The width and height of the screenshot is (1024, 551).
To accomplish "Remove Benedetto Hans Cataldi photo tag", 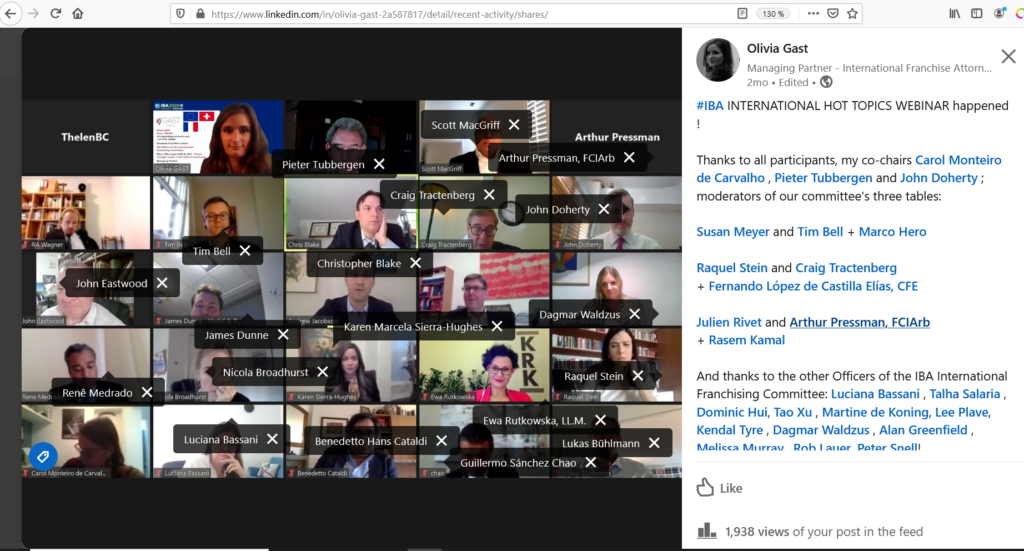I will (441, 441).
